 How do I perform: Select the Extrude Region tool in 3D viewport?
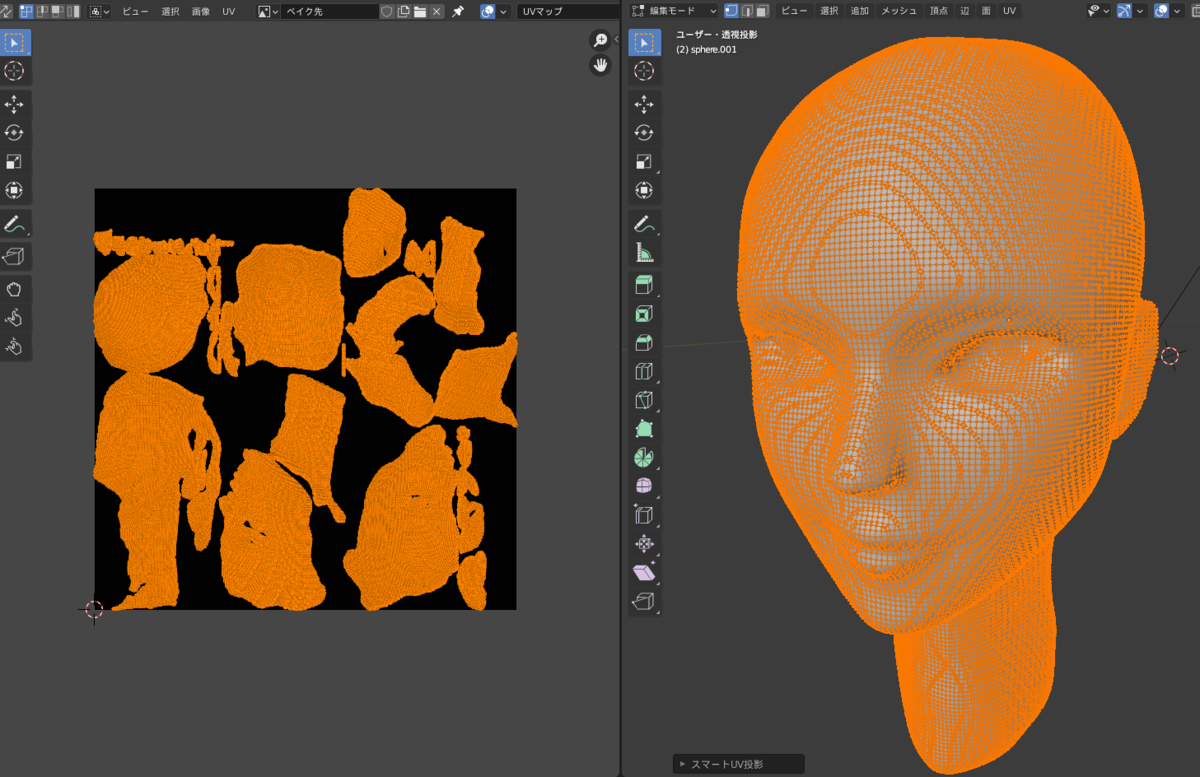tap(644, 284)
